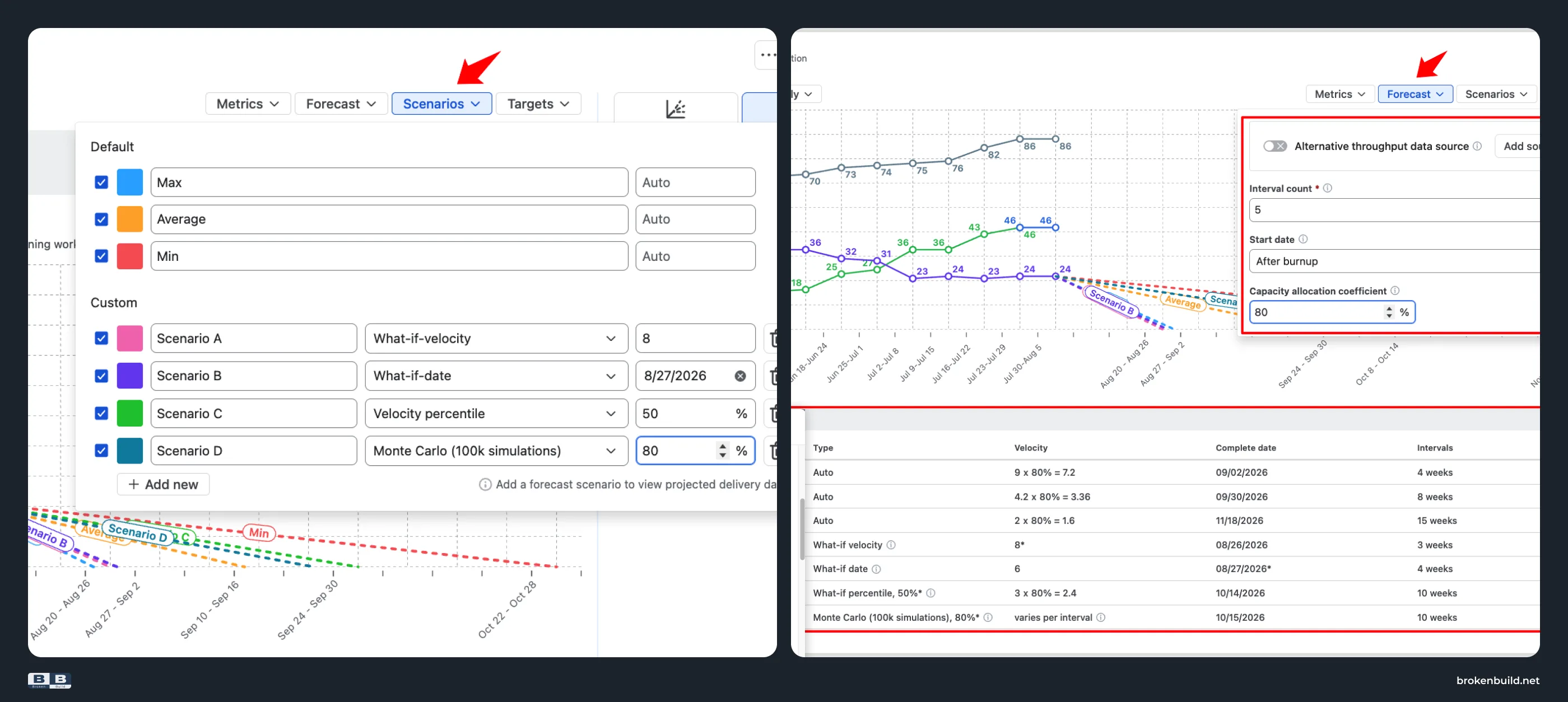Open the Monte Carlo (100k simulations) dropdown
Viewport: 1568px width, 702px height.
[496, 451]
